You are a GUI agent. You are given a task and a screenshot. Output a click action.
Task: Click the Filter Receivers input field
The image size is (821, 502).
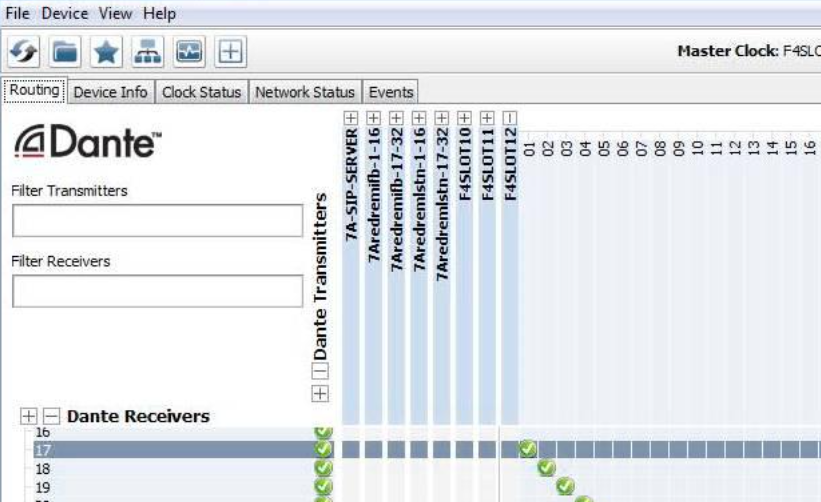pos(158,291)
